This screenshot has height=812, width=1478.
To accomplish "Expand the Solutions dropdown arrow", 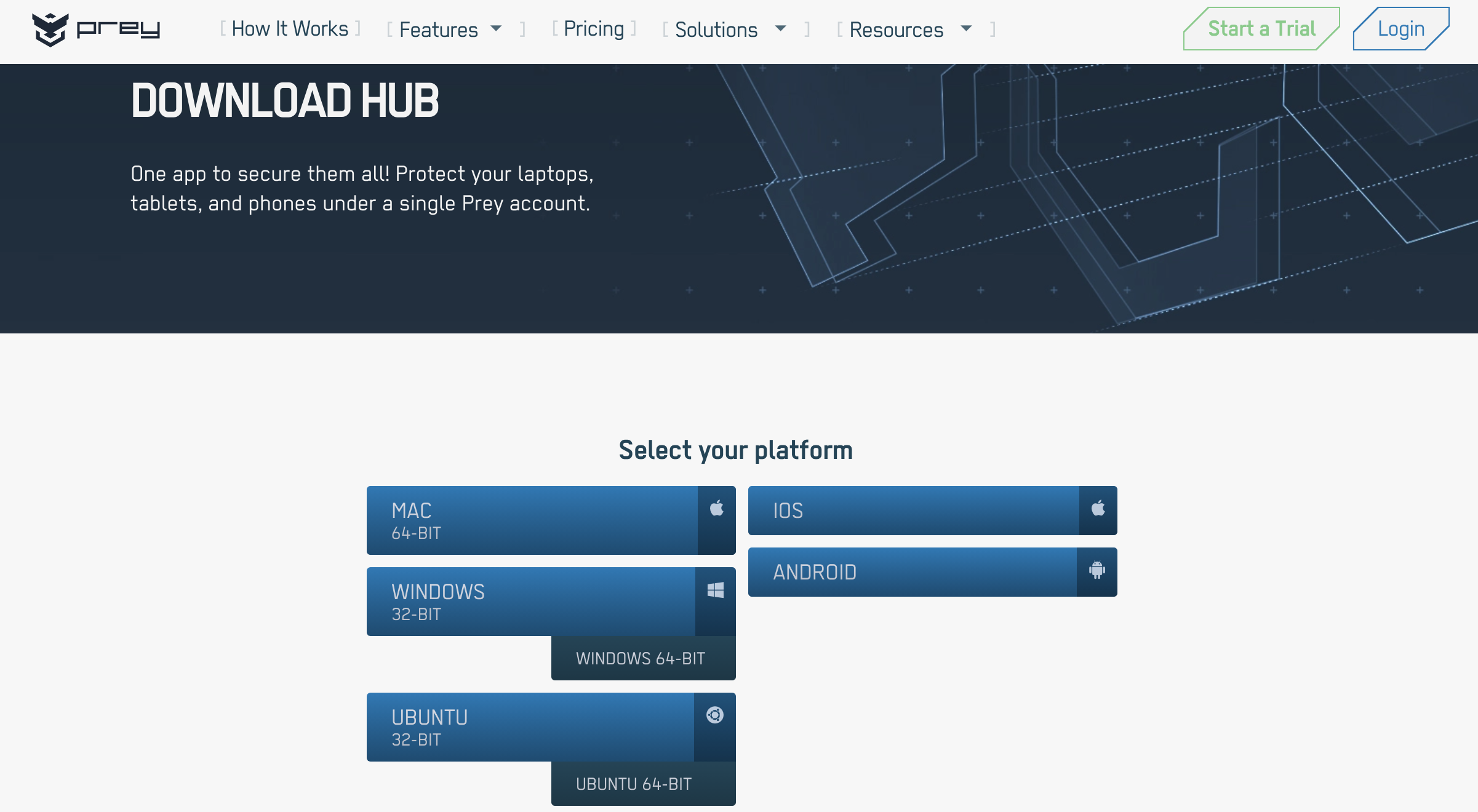I will 780,28.
